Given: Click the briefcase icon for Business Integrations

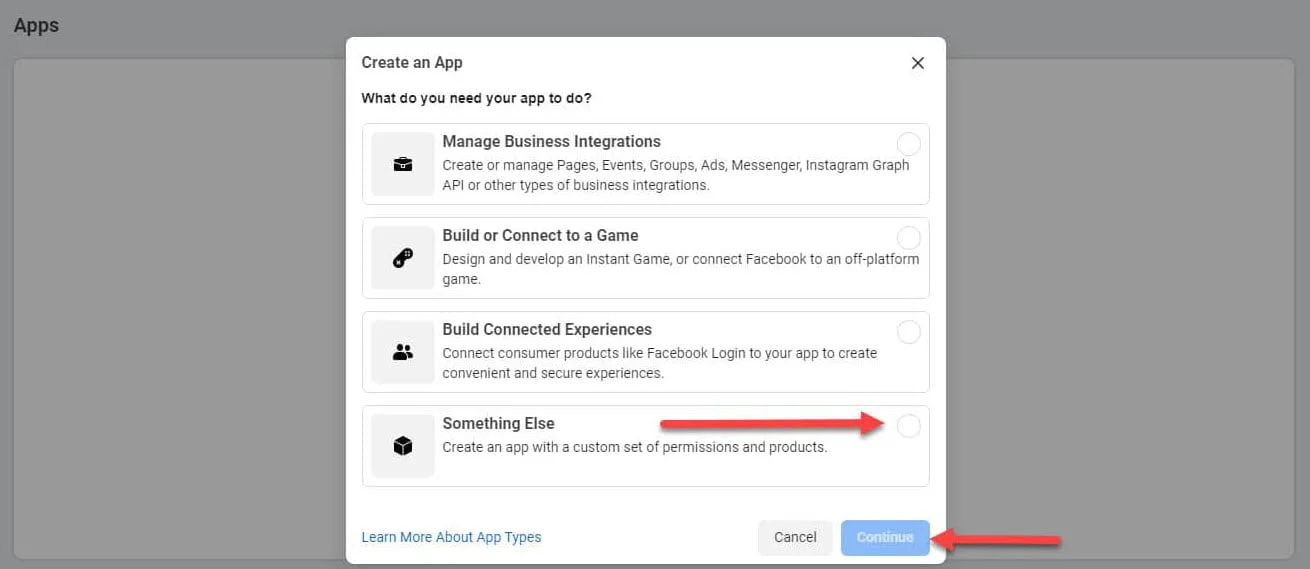Looking at the screenshot, I should pos(403,164).
